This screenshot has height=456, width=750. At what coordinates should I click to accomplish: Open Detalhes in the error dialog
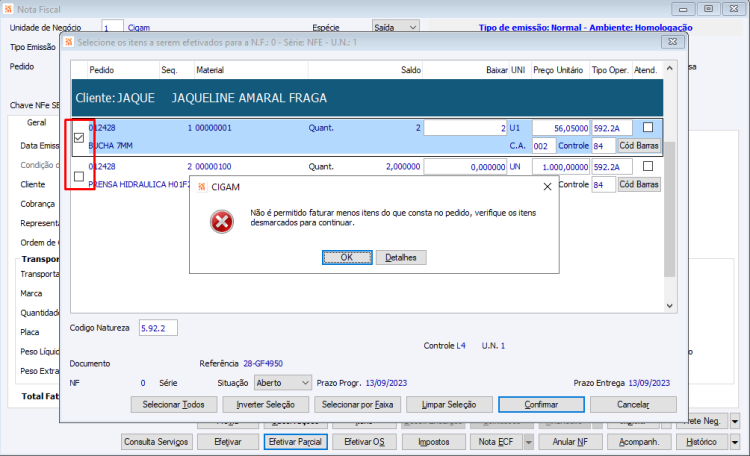pyautogui.click(x=401, y=257)
